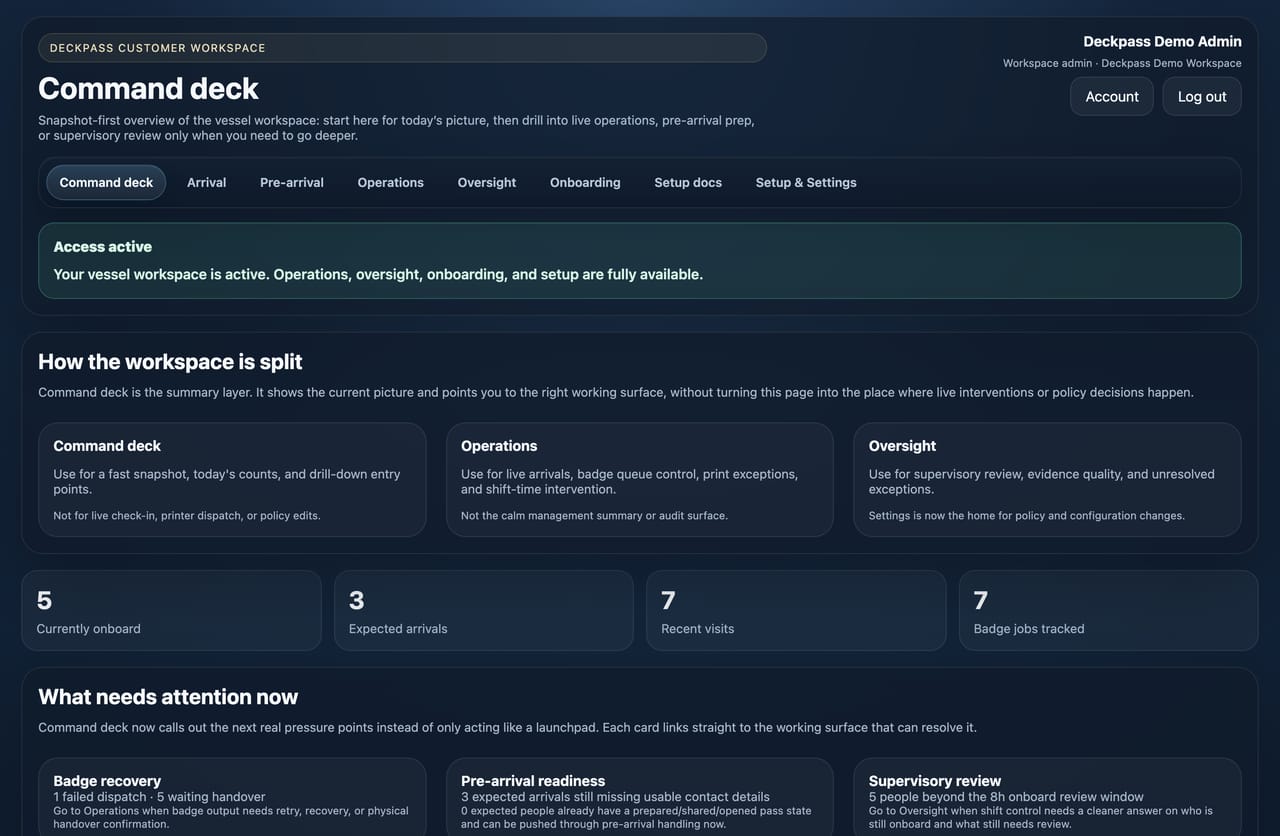The height and width of the screenshot is (836, 1280).
Task: Open the Arrival tab
Action: pyautogui.click(x=207, y=182)
